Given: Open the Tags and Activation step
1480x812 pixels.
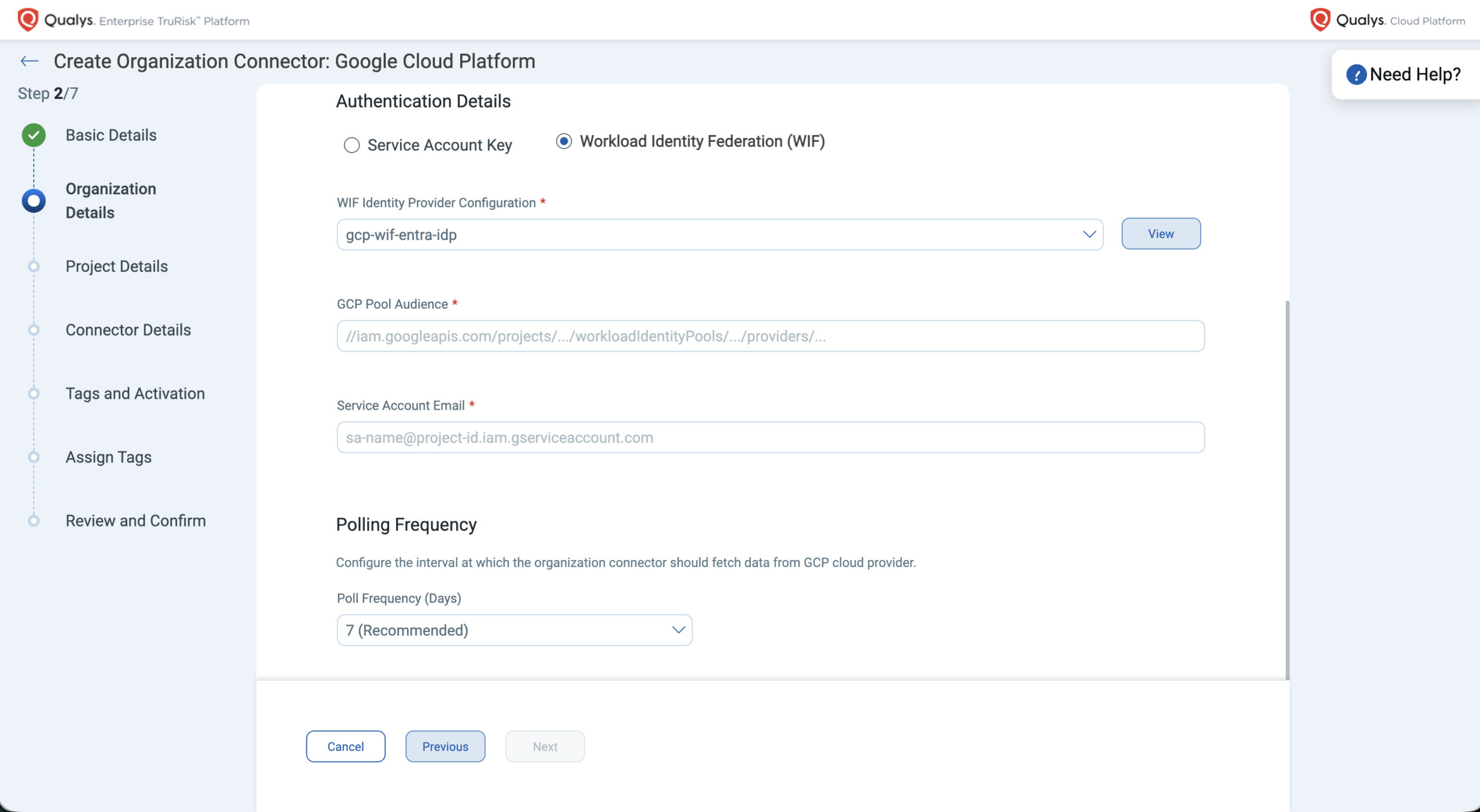Looking at the screenshot, I should point(135,394).
